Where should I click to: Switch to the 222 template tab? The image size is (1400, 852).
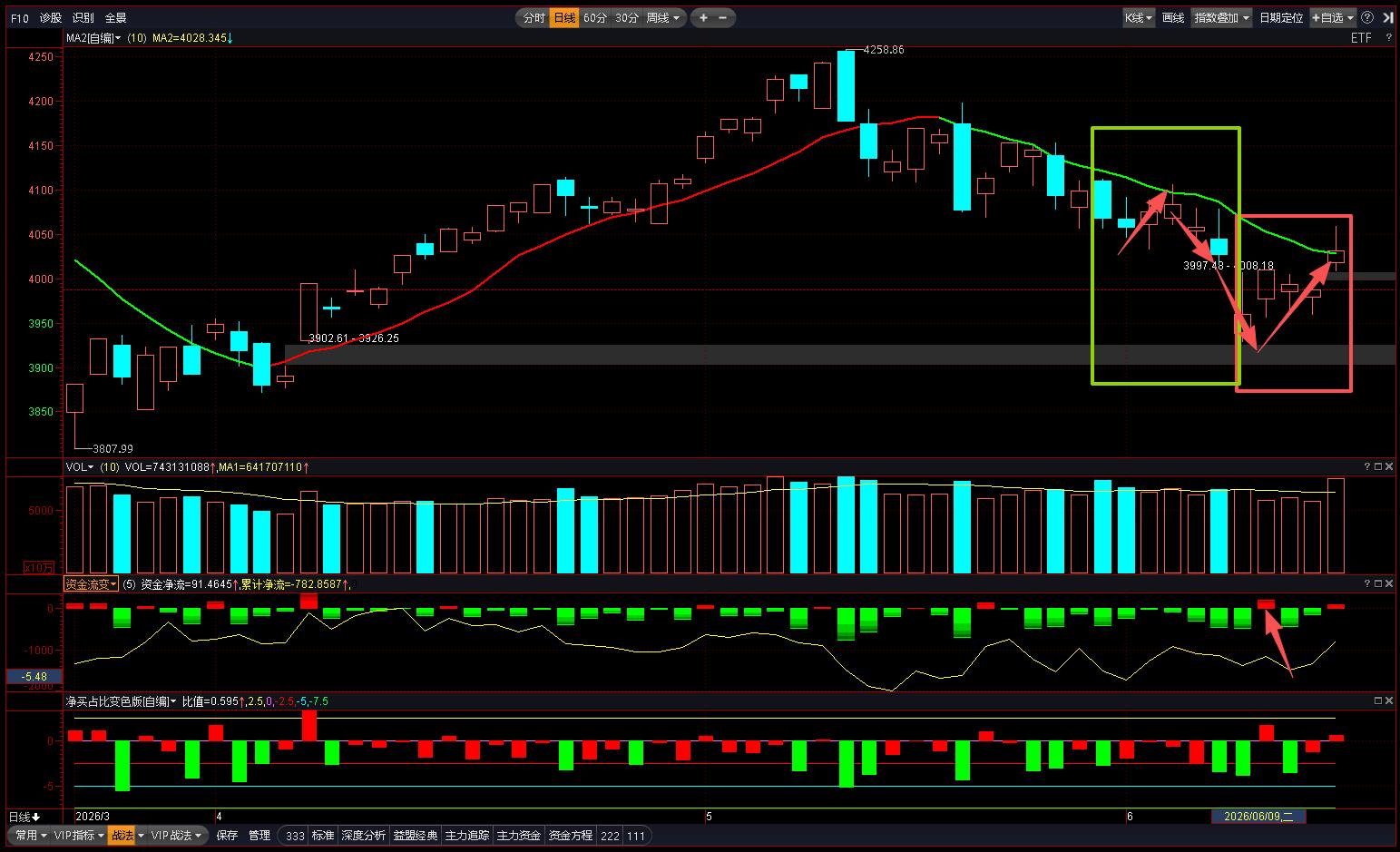pos(610,836)
